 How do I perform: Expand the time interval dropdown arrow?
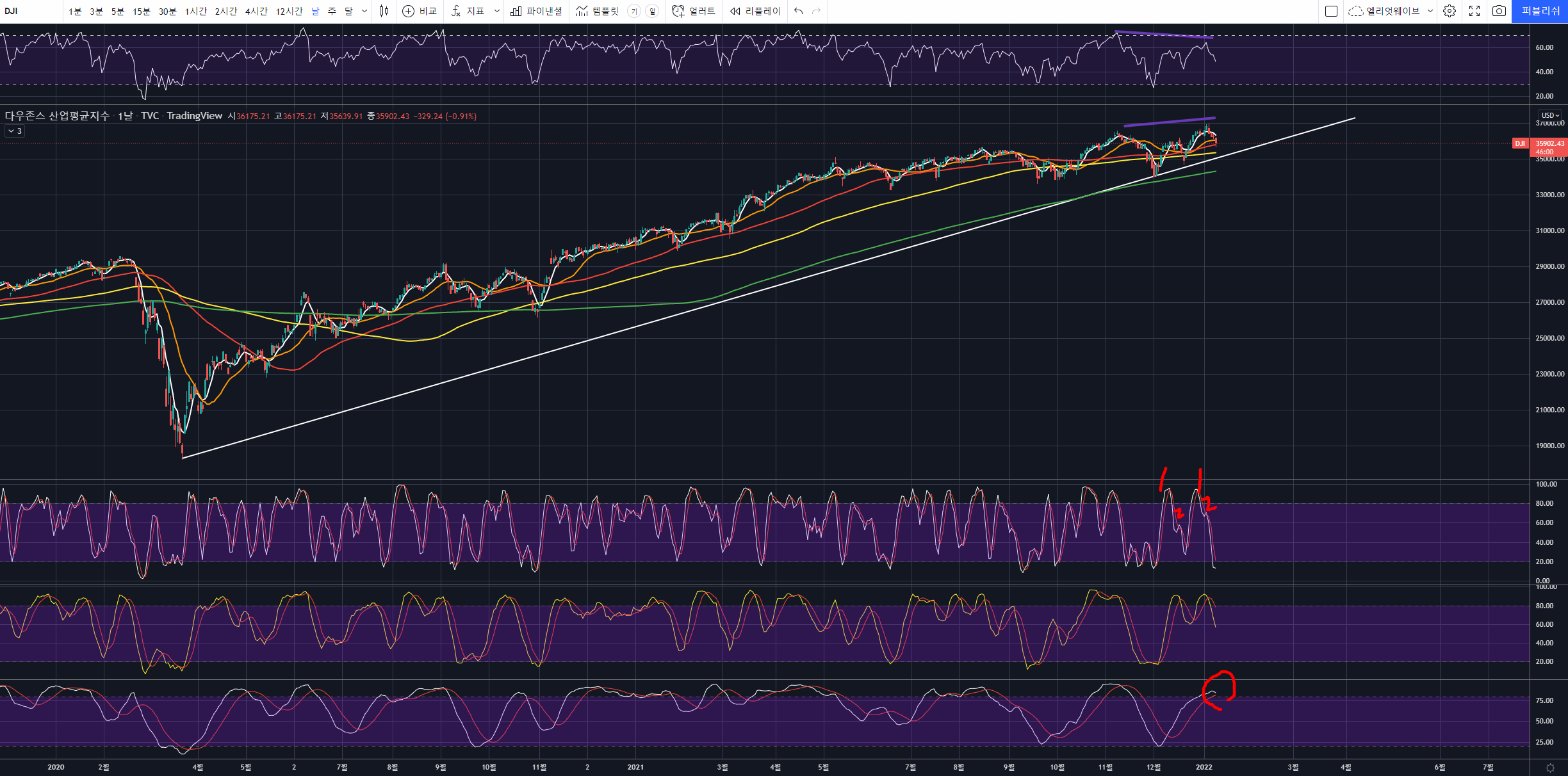[364, 11]
